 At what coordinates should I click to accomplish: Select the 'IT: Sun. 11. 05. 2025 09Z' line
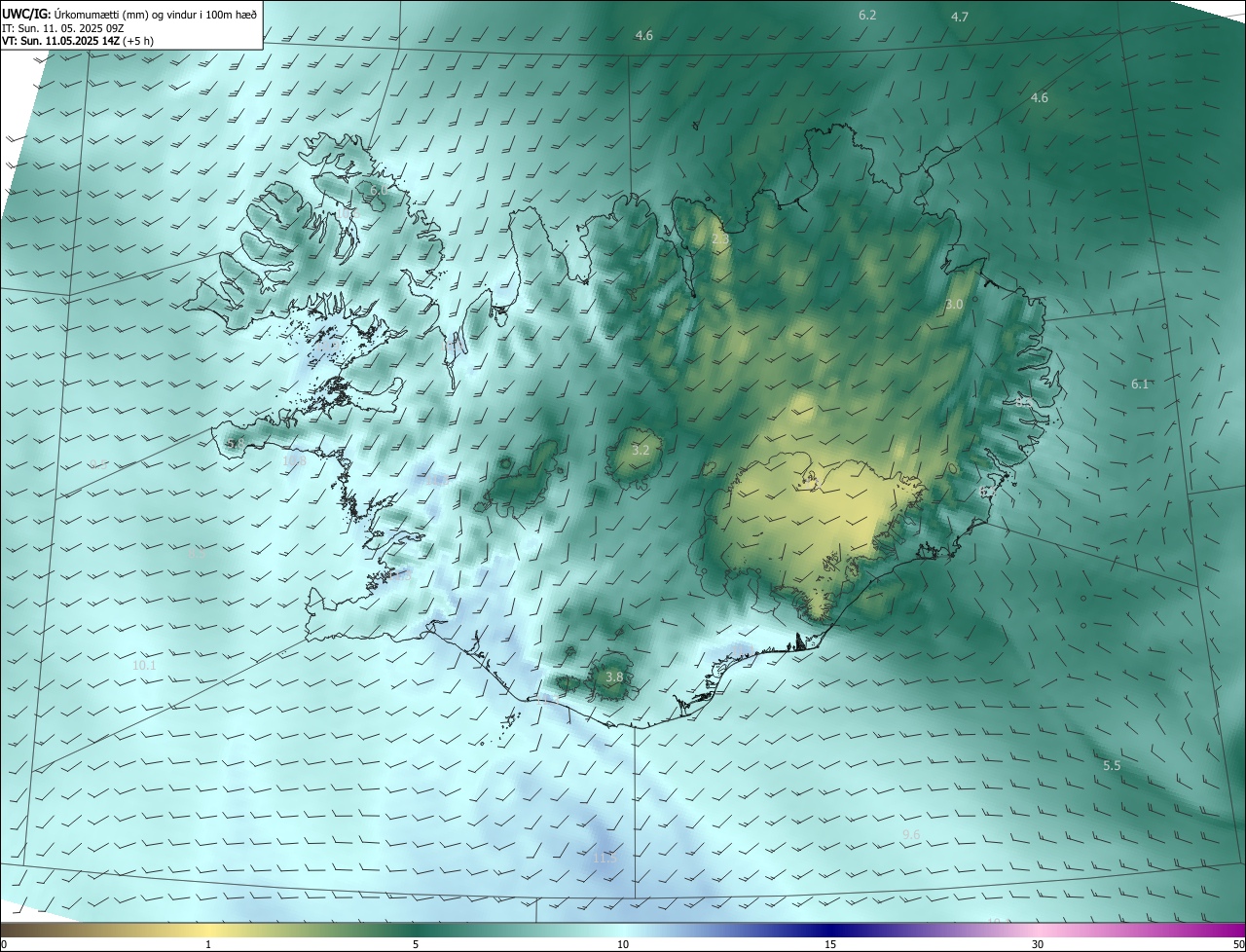tap(62, 28)
